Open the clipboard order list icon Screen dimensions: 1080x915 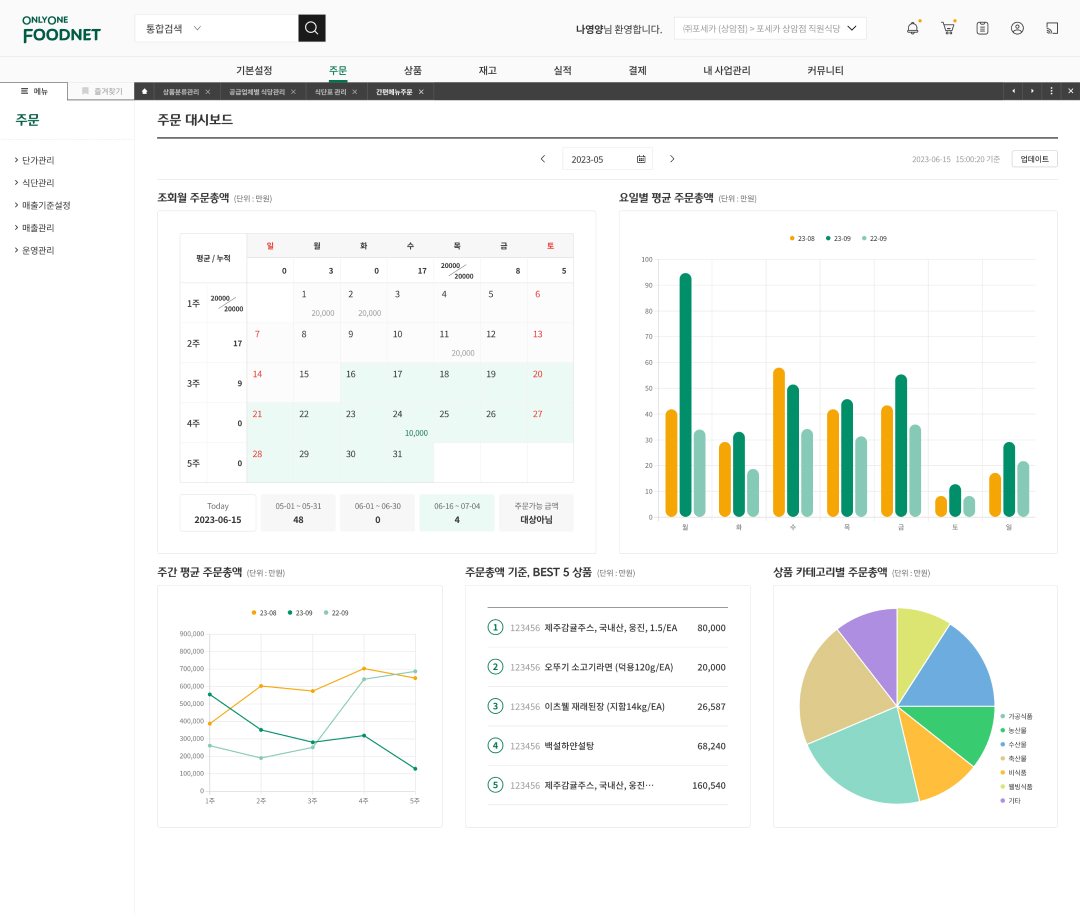[982, 28]
